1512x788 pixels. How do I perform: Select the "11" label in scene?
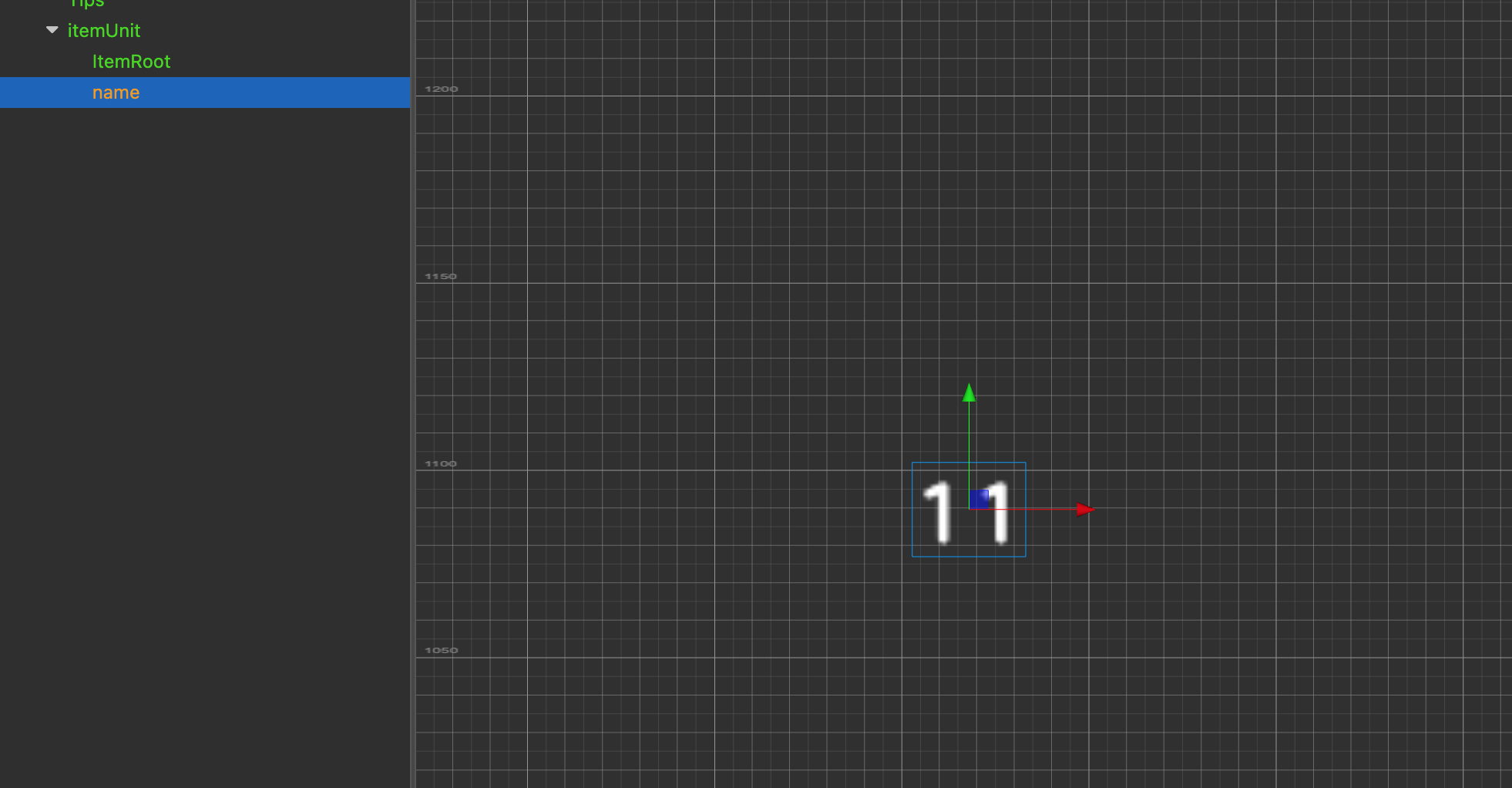[x=968, y=511]
